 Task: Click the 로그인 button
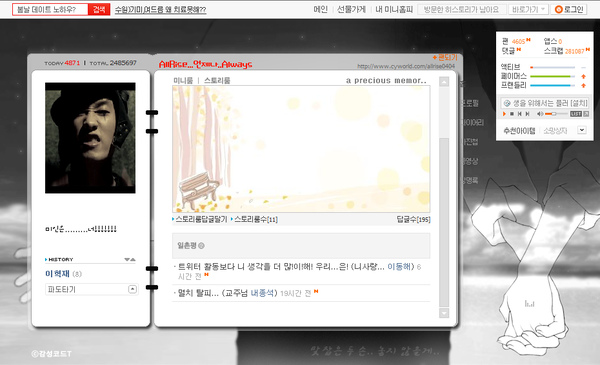pyautogui.click(x=569, y=9)
